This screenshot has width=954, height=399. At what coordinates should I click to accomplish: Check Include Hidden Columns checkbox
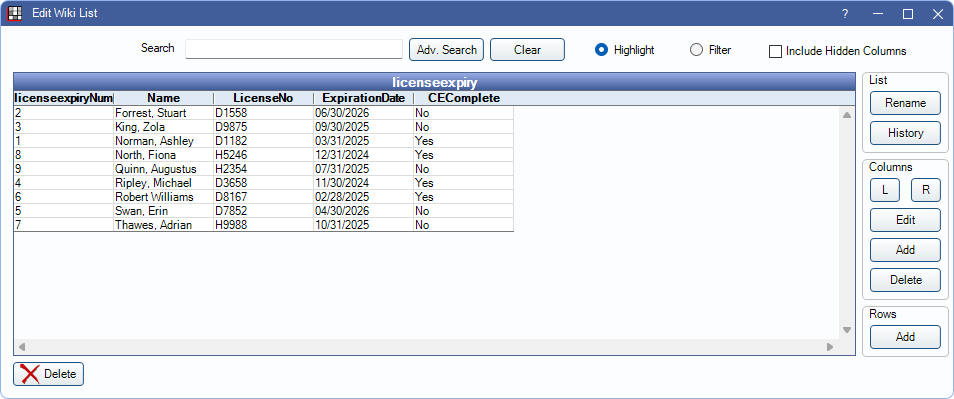(x=775, y=51)
